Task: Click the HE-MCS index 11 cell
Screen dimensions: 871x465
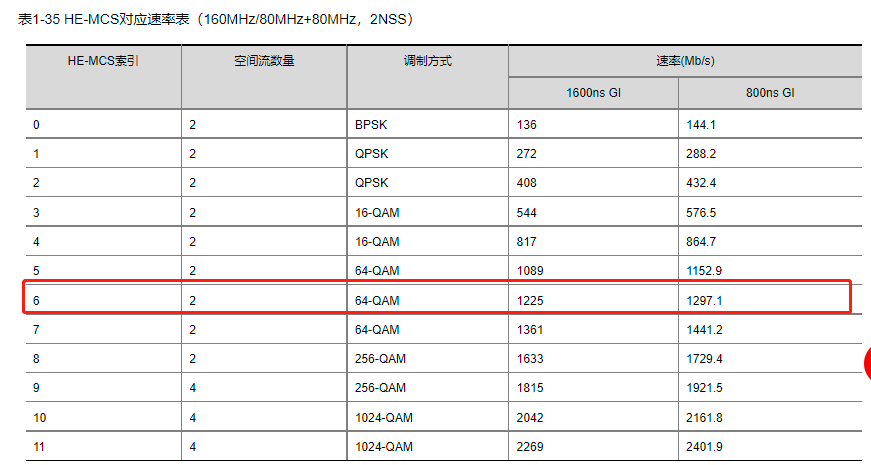Action: coord(39,446)
